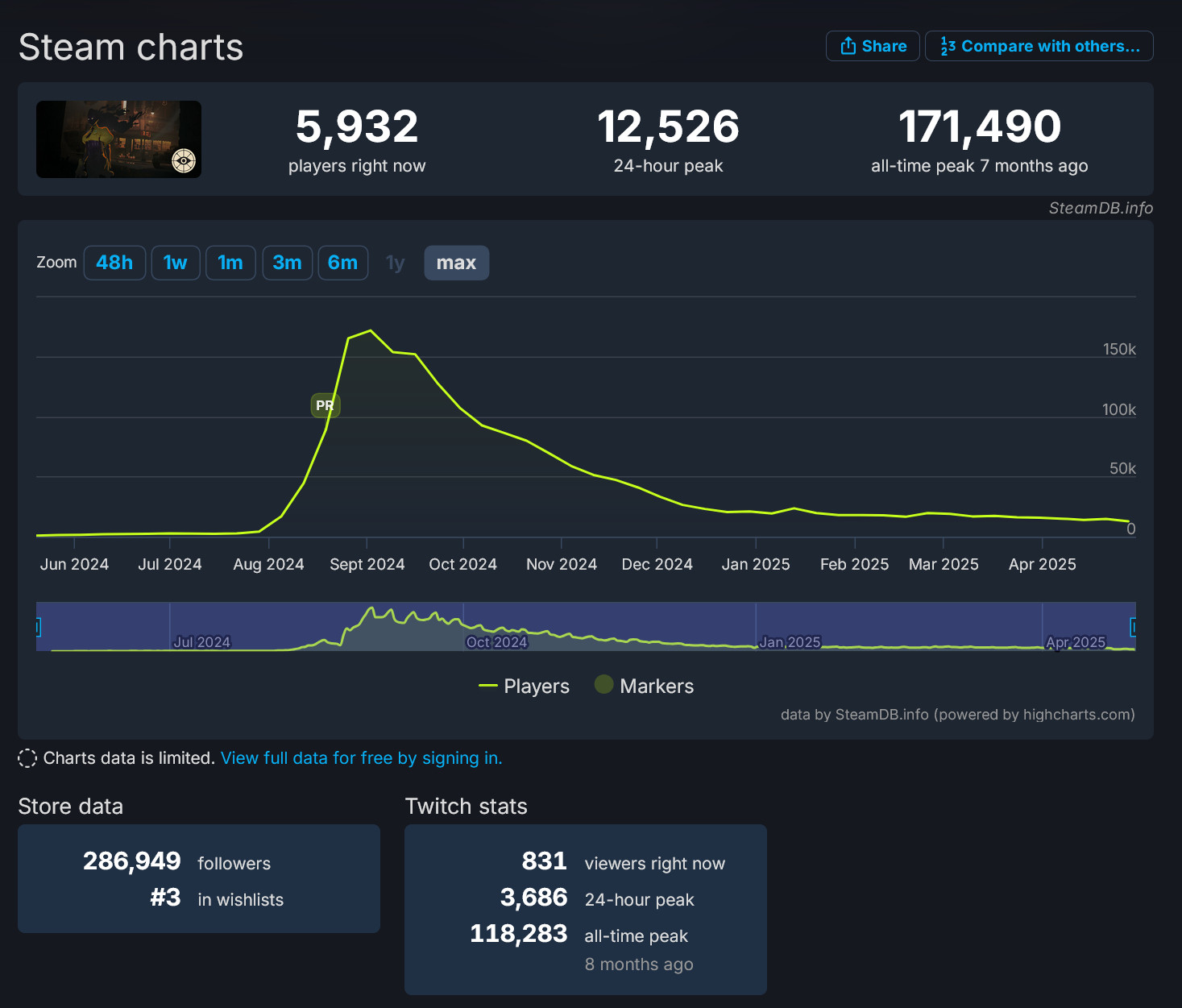Click the dashed circle limited-data icon
This screenshot has height=1008, width=1182.
click(x=27, y=758)
